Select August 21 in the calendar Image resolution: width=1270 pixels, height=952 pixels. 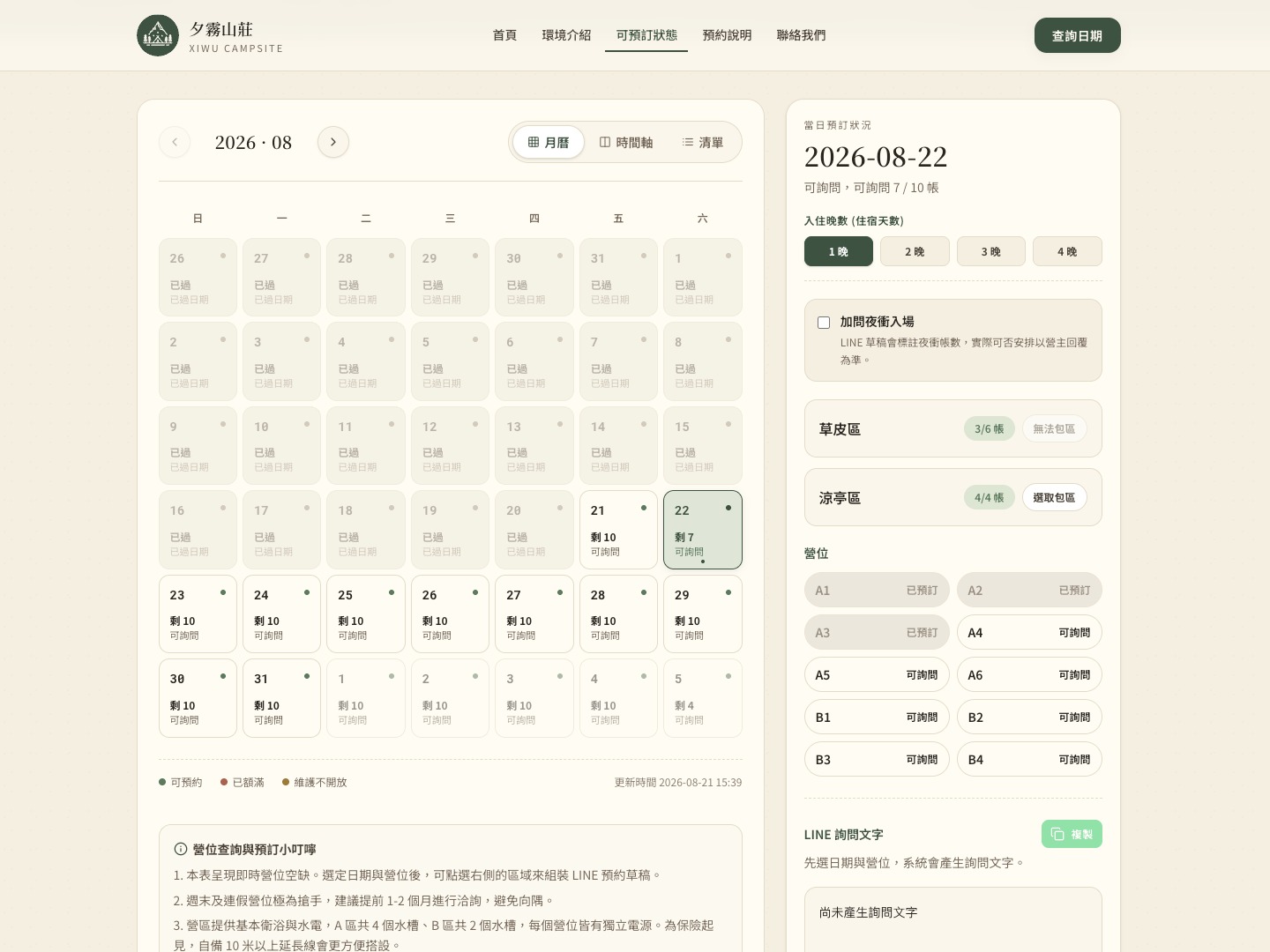618,530
